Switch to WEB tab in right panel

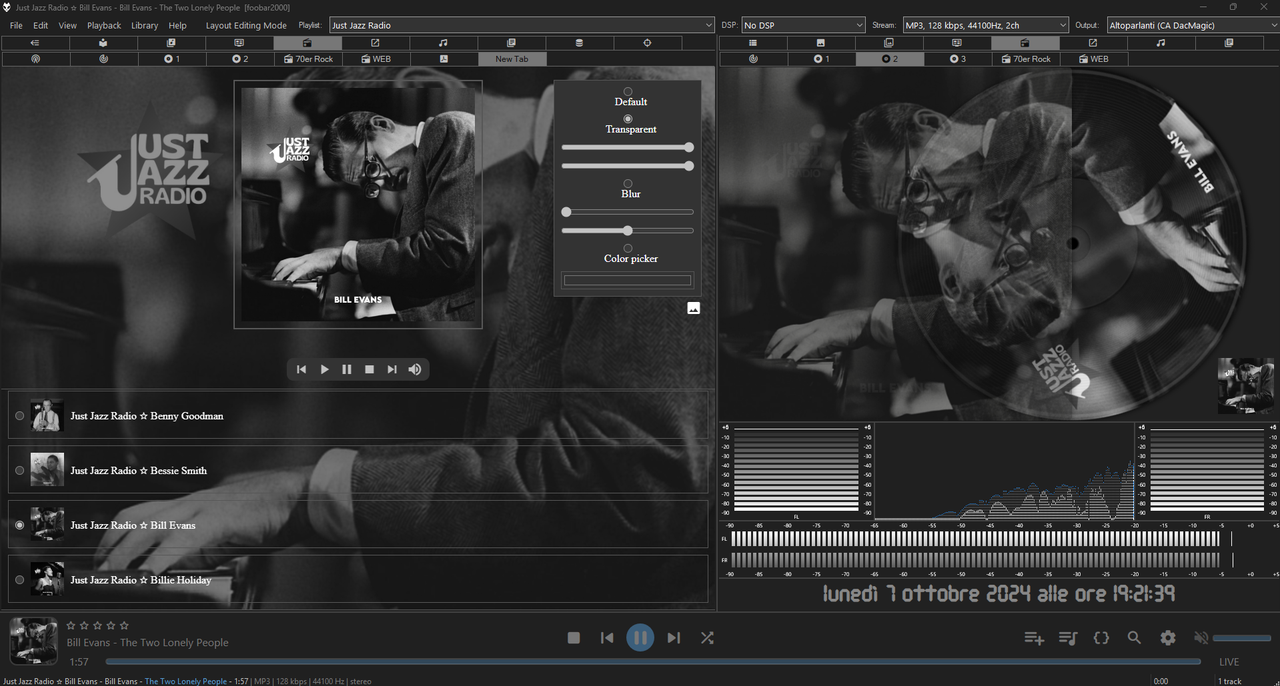tap(1093, 59)
